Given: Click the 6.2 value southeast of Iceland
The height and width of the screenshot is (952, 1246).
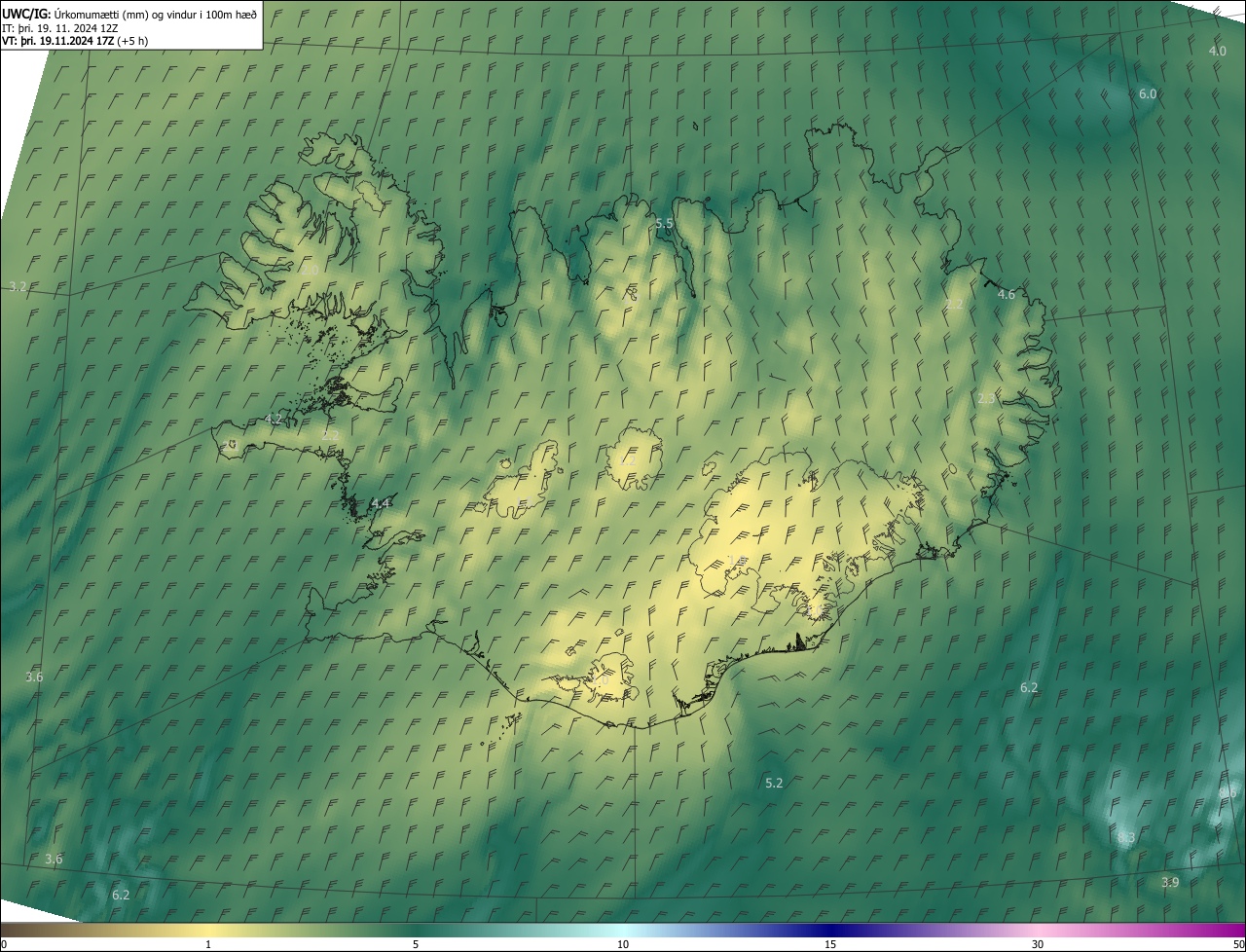Looking at the screenshot, I should (x=1029, y=687).
